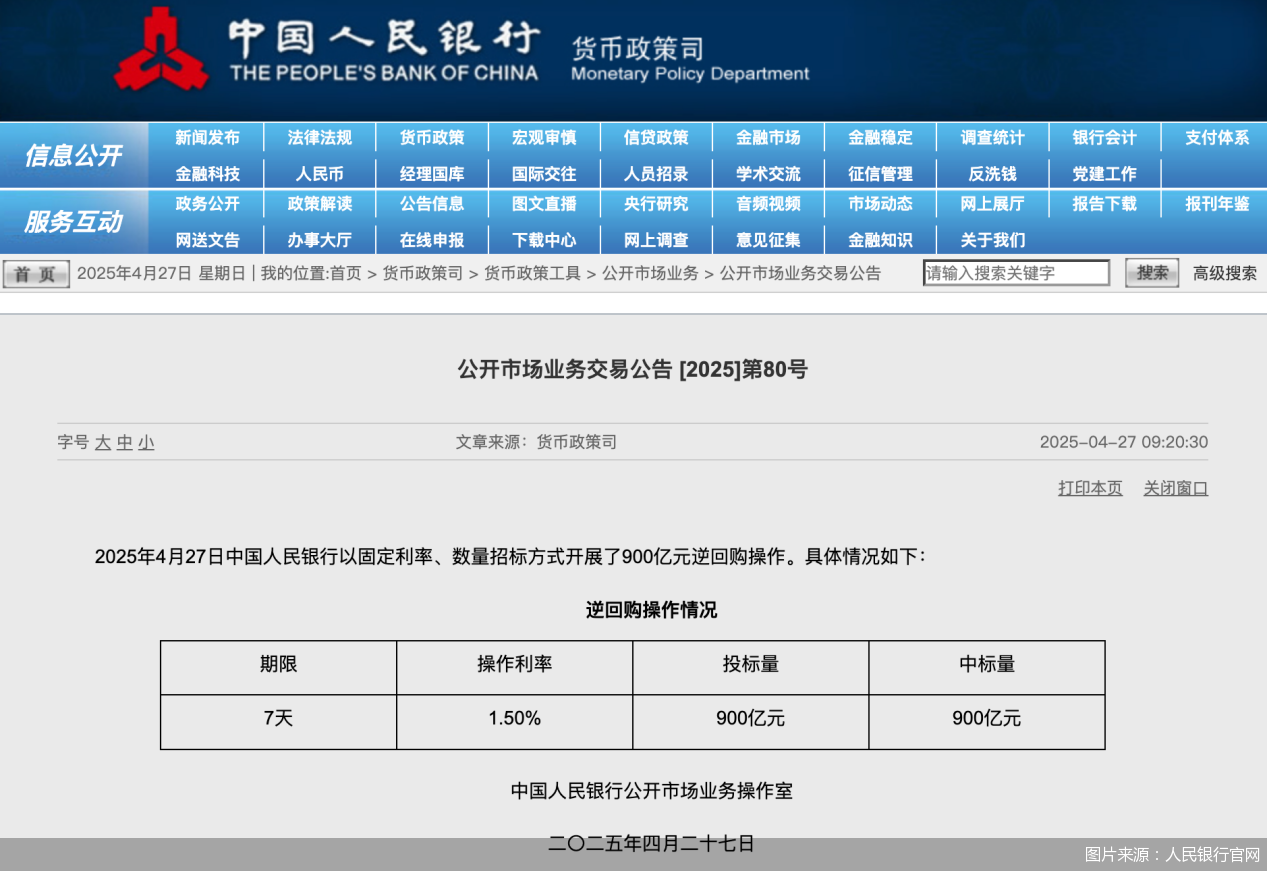Open the 下载中心 download center
The width and height of the screenshot is (1267, 871).
(x=544, y=240)
